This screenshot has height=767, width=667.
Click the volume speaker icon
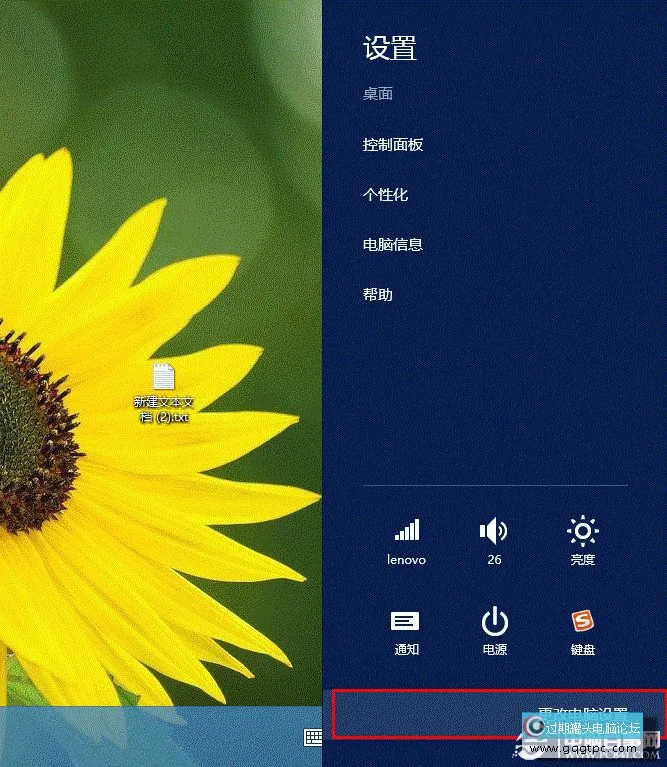click(494, 530)
